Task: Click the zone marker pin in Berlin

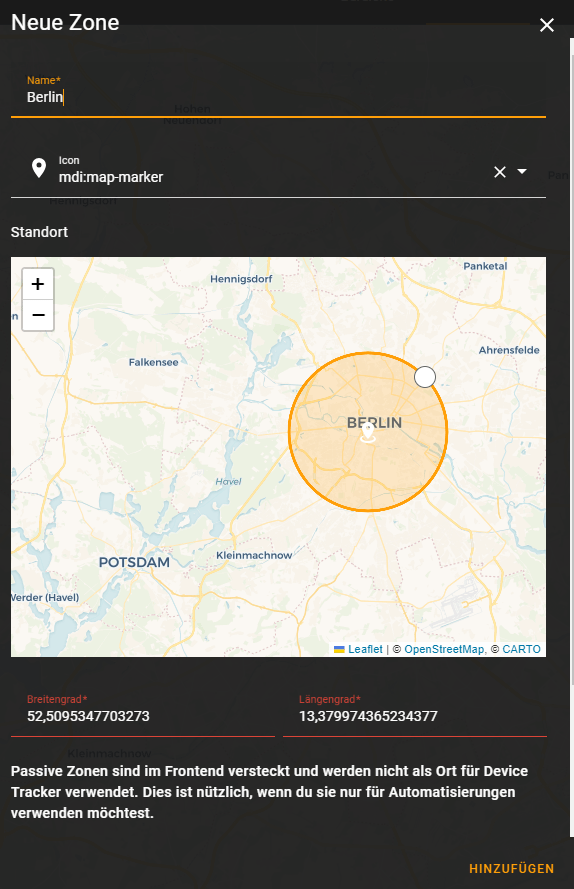Action: click(368, 433)
